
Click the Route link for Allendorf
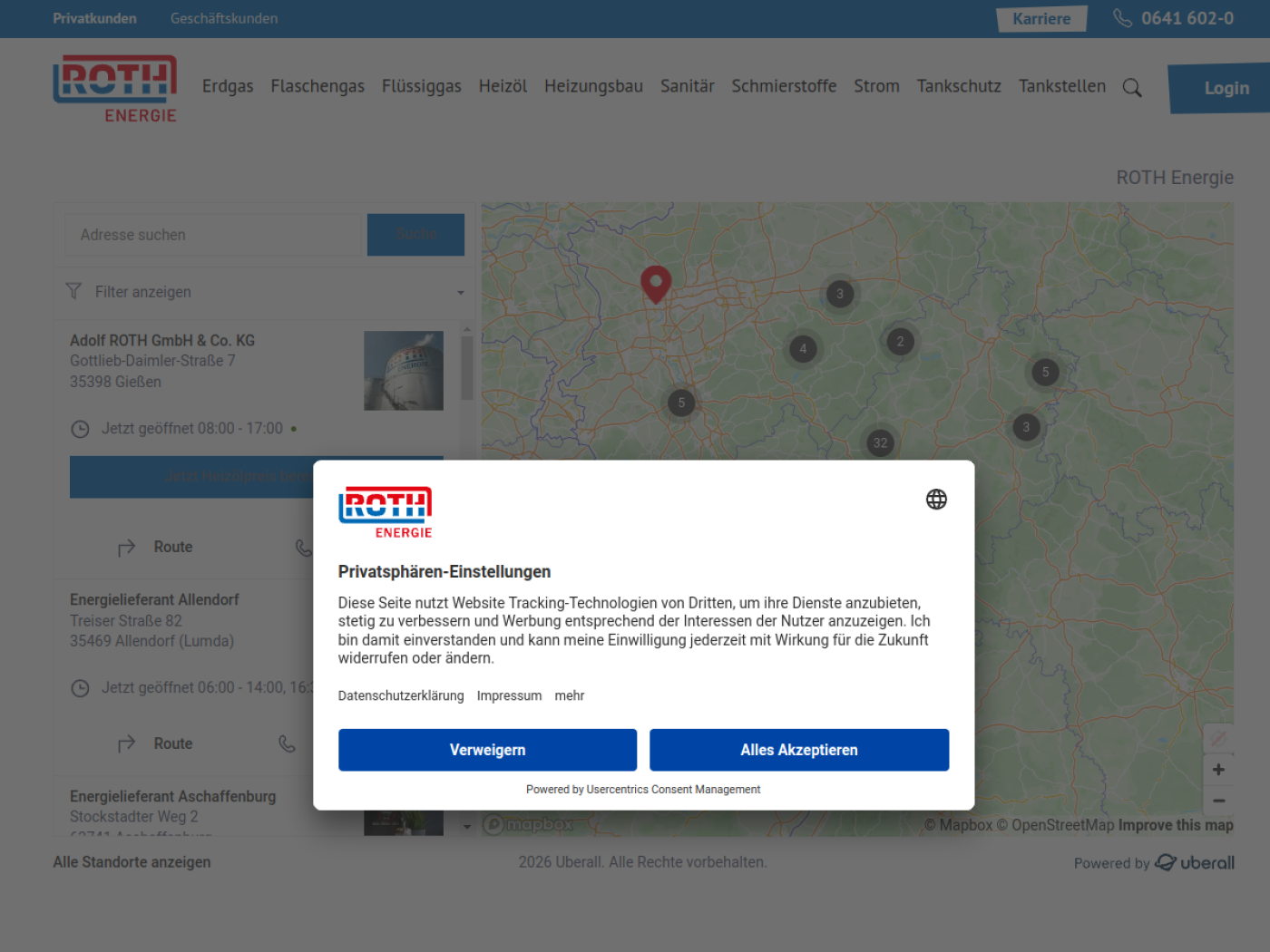click(x=172, y=744)
